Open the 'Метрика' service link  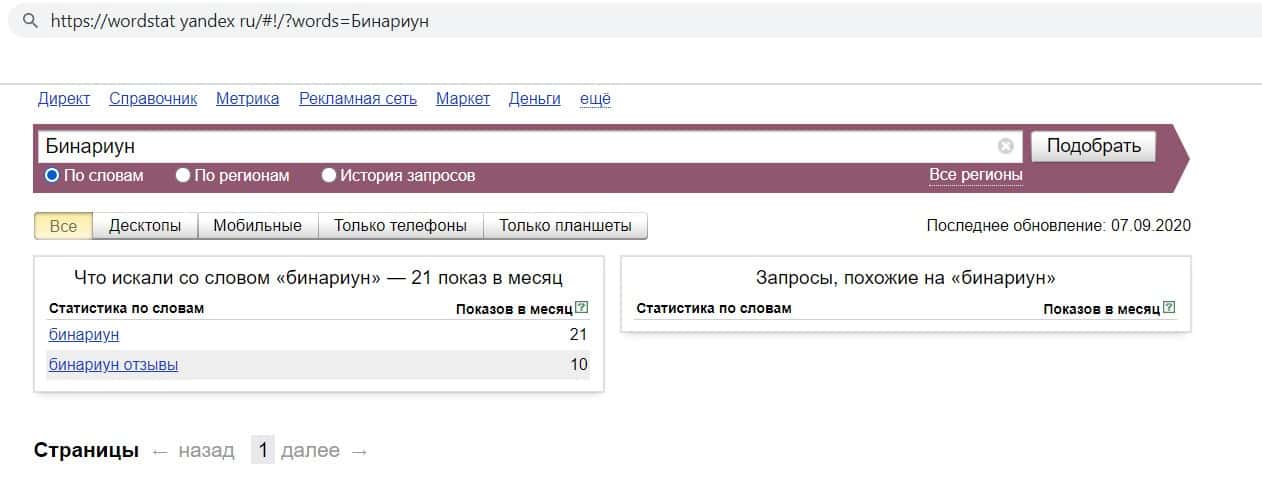click(247, 98)
